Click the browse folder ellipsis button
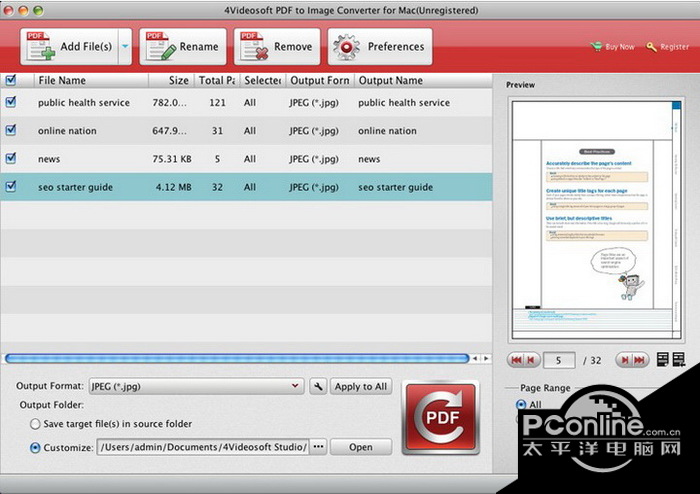Screen dimensions: 700x494 318,447
